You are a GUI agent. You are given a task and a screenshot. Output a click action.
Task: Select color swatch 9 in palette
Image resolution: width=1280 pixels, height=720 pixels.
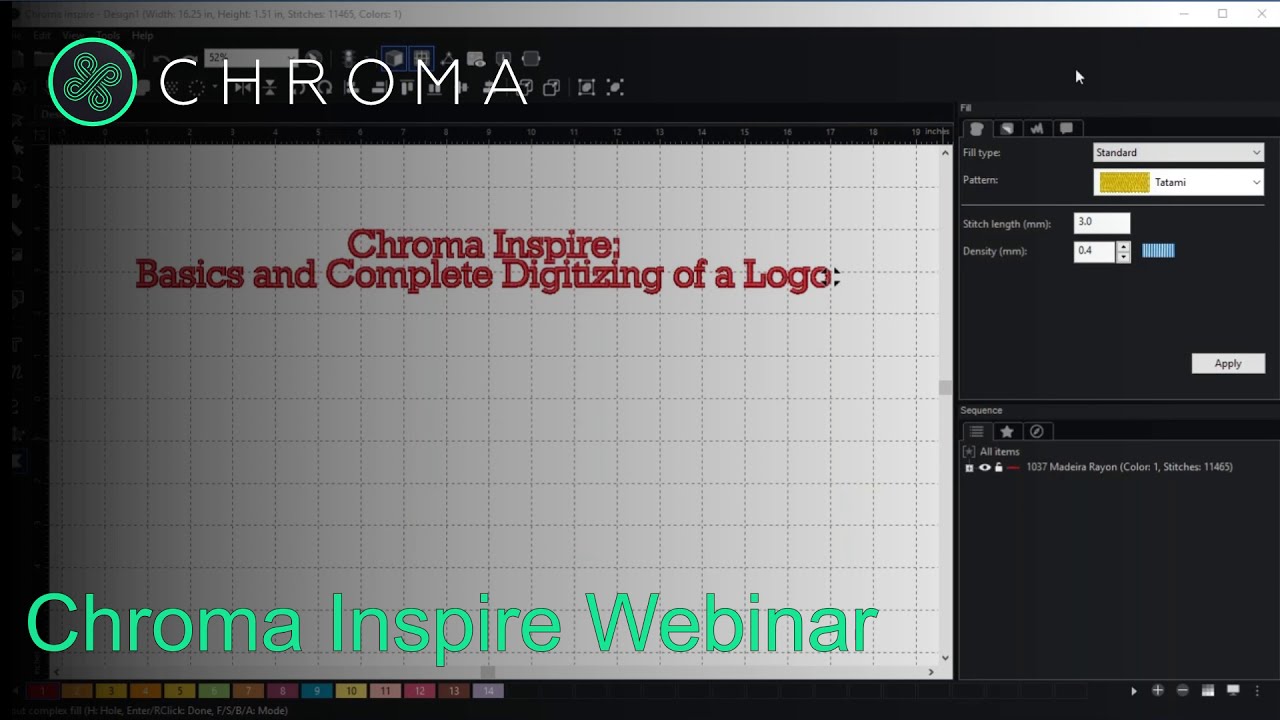(317, 691)
